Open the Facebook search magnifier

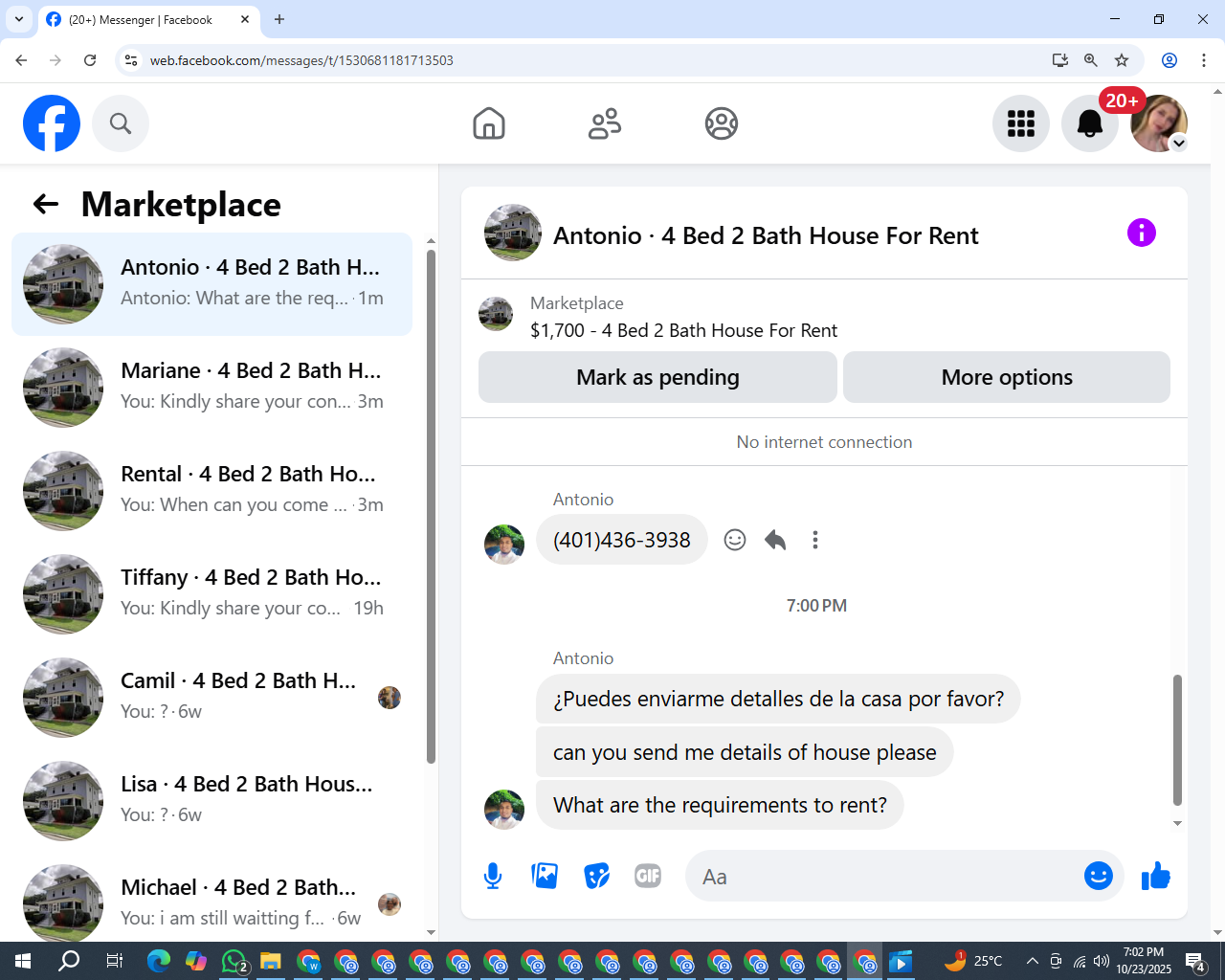pos(121,123)
